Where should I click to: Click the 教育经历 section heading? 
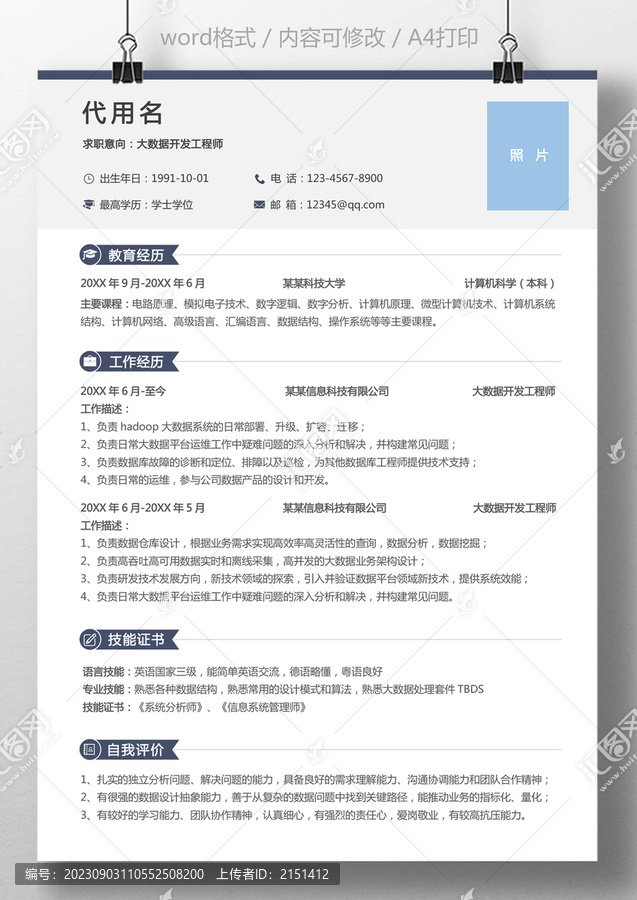click(136, 255)
